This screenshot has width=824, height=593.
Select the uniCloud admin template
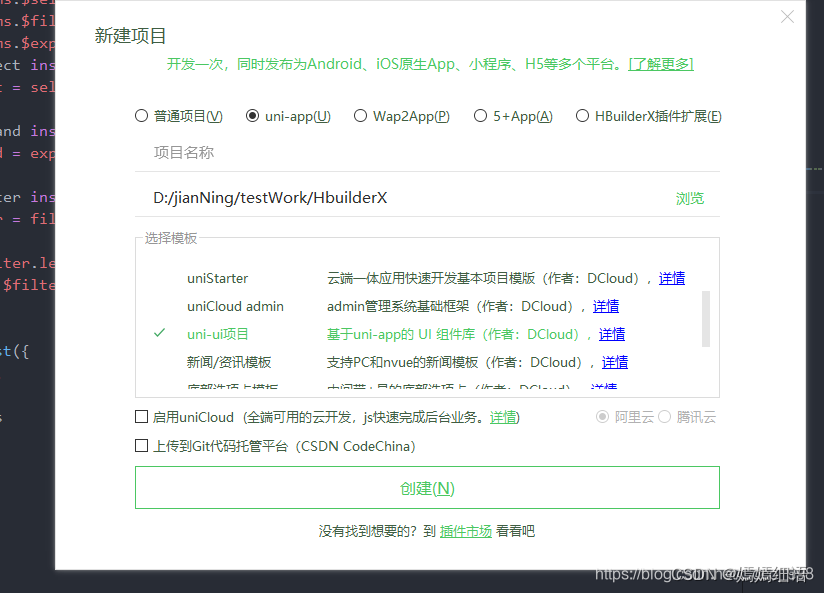tap(235, 306)
